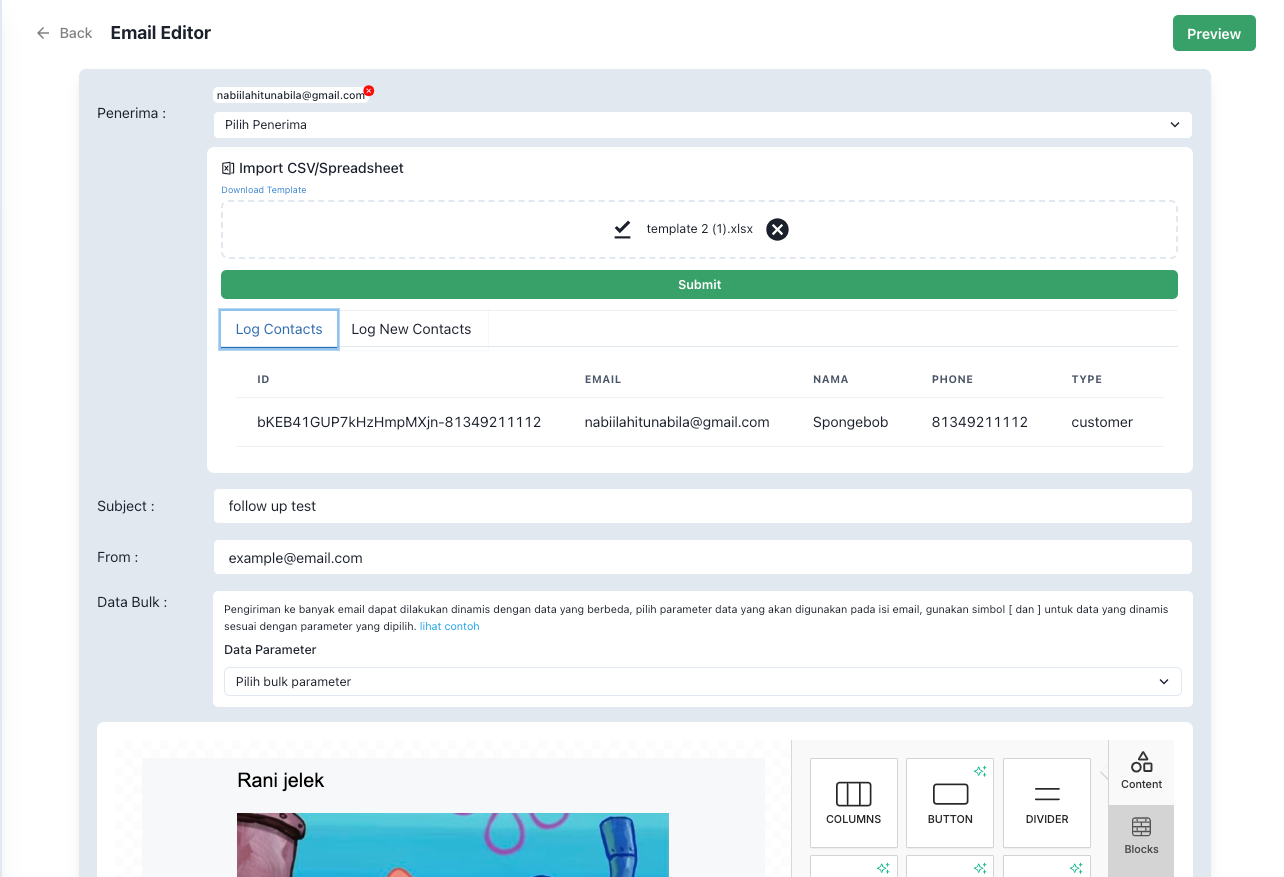
Task: Open the Pilih Penerima dropdown
Action: (x=702, y=125)
